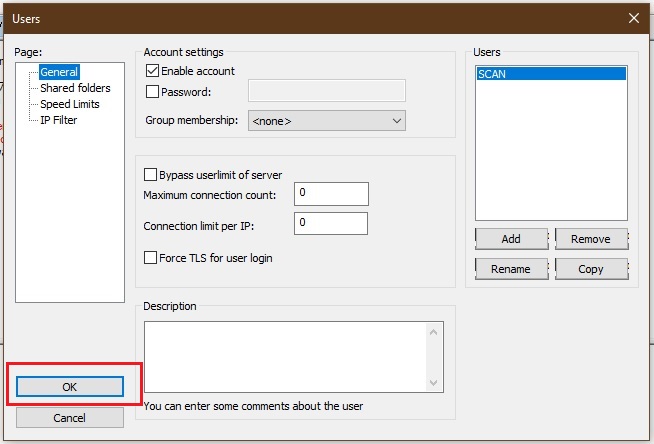
Task: Check Bypass userlimit of server
Action: click(152, 175)
